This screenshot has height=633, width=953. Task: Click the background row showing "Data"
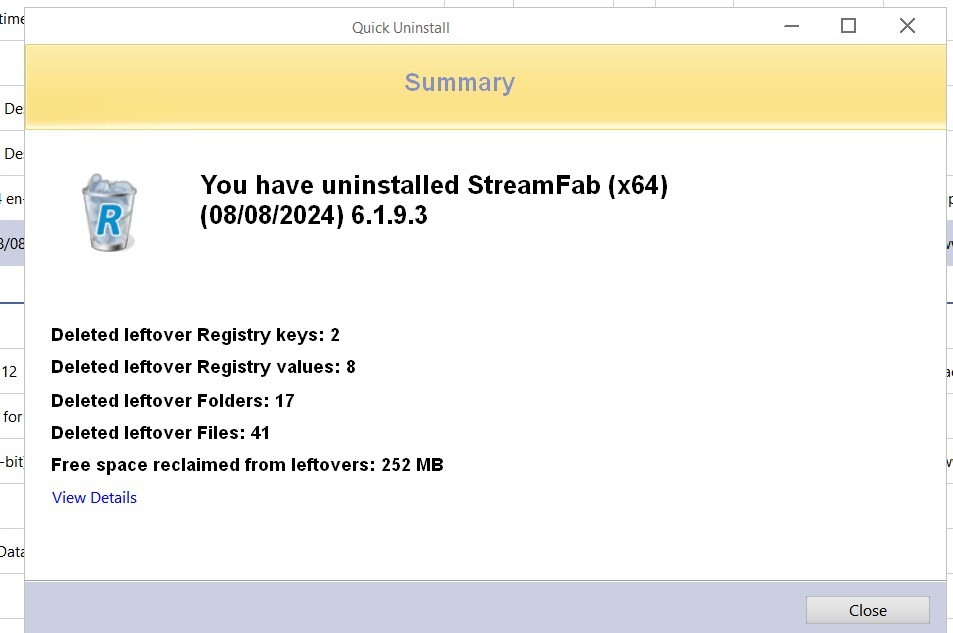click(12, 551)
